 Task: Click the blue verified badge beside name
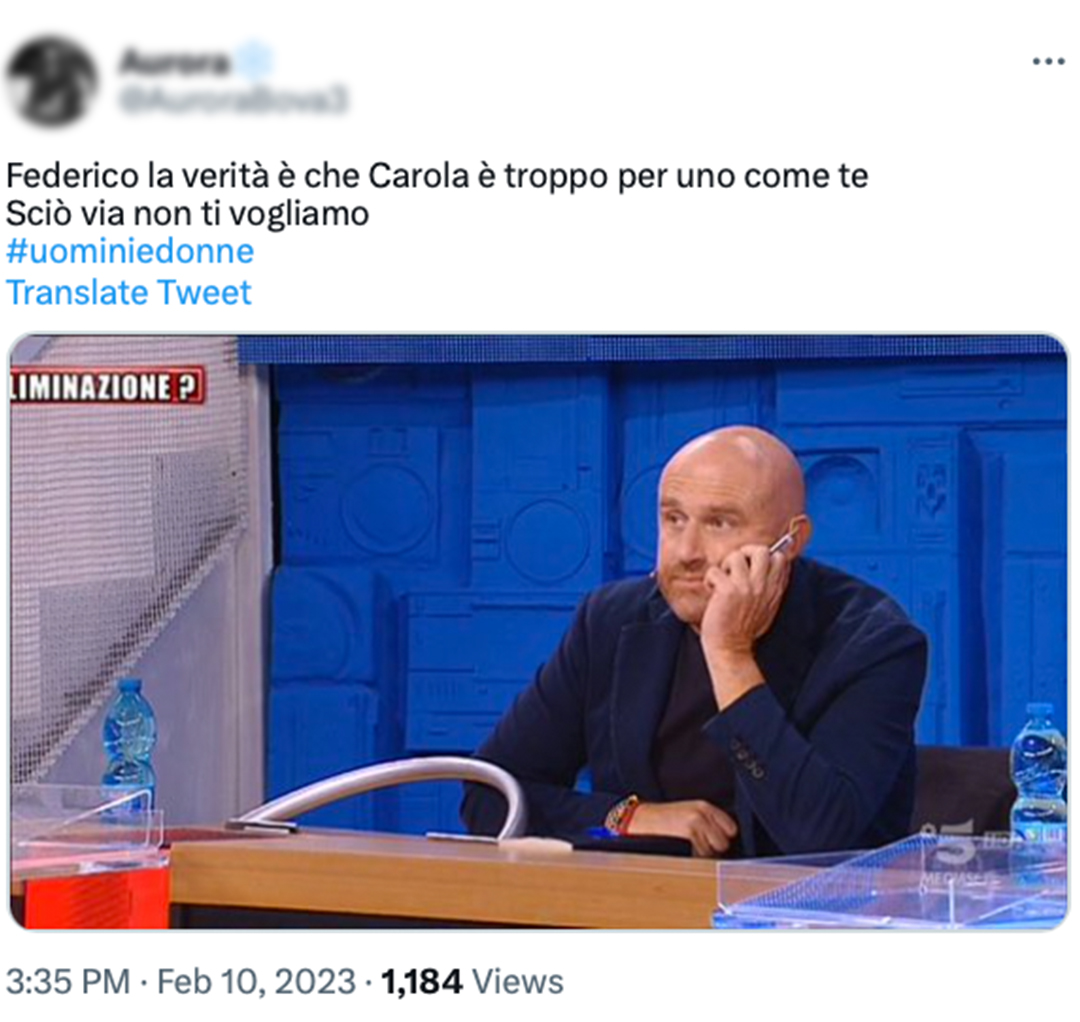click(x=252, y=61)
